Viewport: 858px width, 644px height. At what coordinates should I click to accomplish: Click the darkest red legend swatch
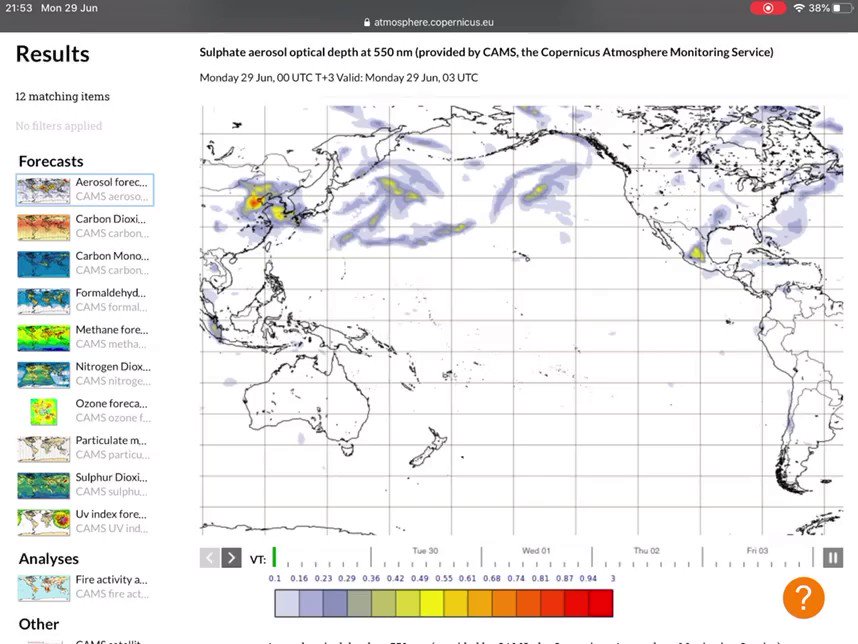coord(601,603)
